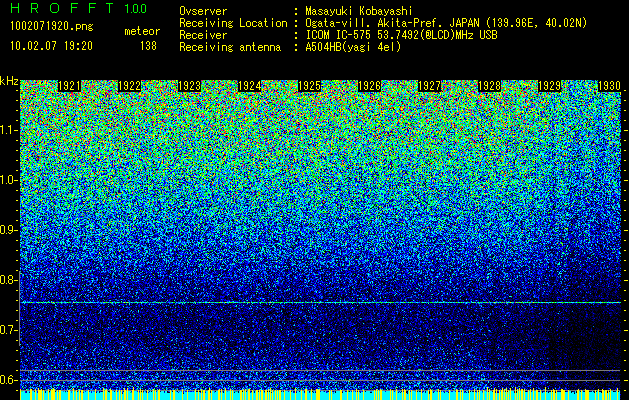Click the 1930 time marker
Image resolution: width=629 pixels, height=400 pixels.
click(610, 86)
